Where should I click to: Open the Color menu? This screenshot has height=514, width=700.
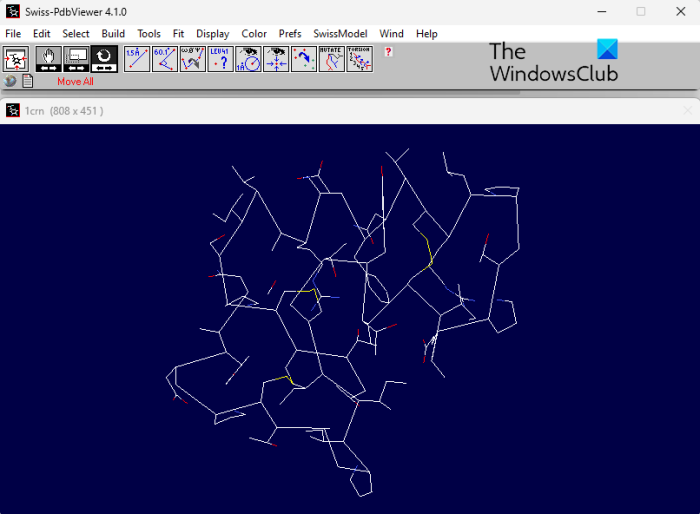[254, 33]
